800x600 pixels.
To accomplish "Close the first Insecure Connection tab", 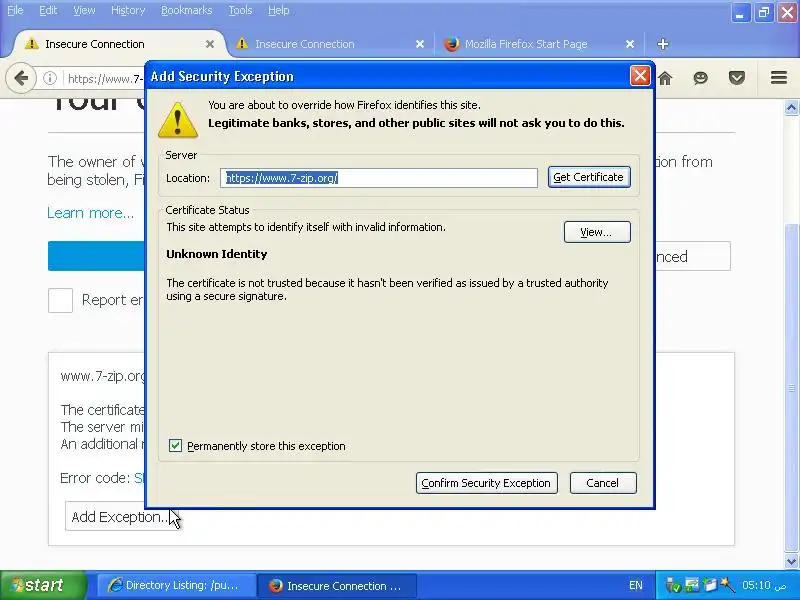I will point(210,44).
